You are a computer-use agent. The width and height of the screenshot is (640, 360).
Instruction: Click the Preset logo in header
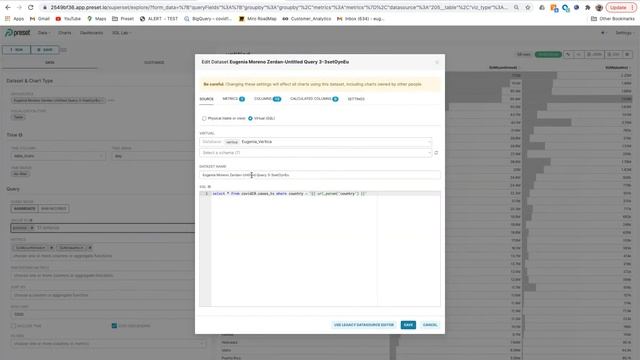tap(18, 33)
